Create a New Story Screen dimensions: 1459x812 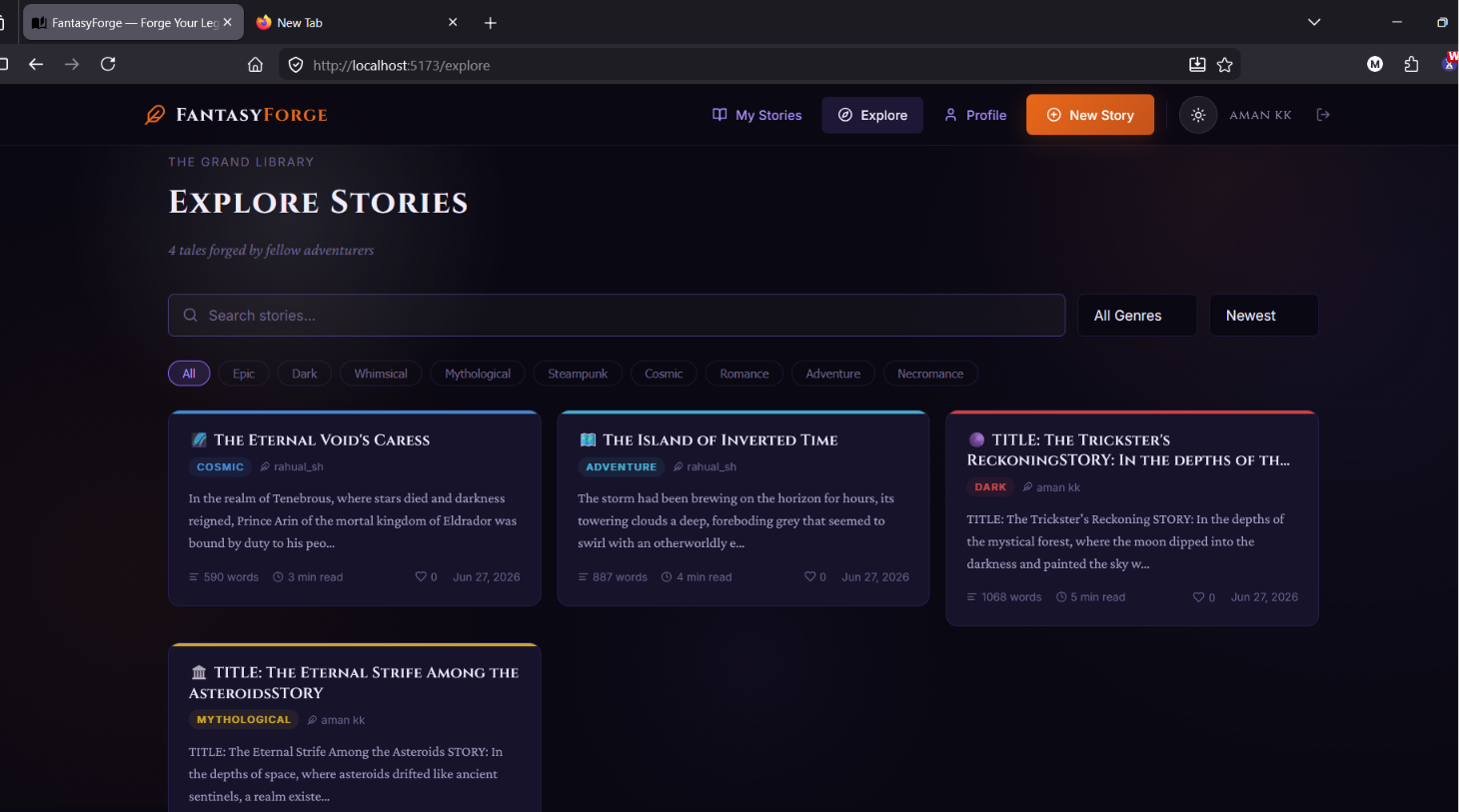click(x=1090, y=115)
